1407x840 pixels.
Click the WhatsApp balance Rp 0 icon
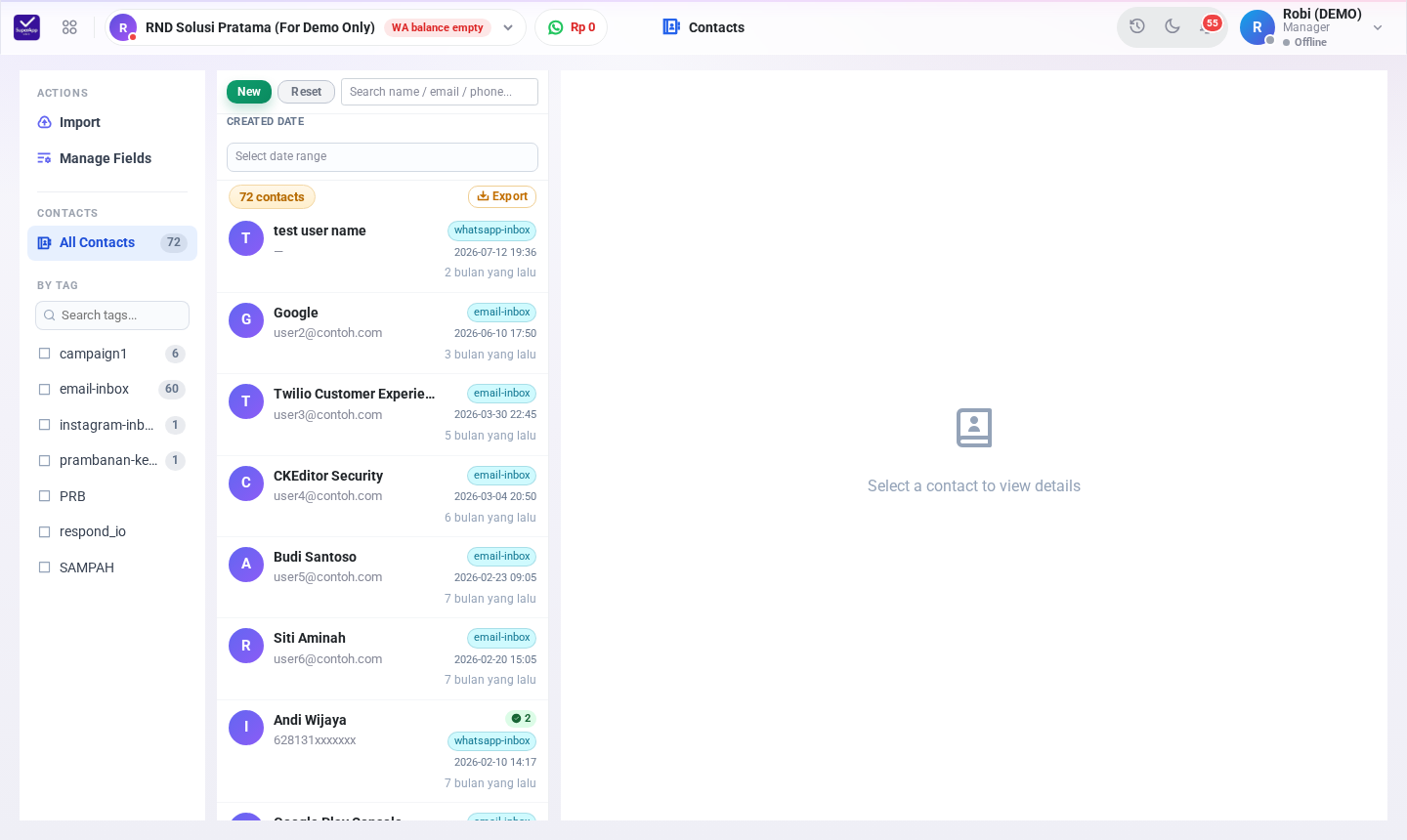[556, 27]
